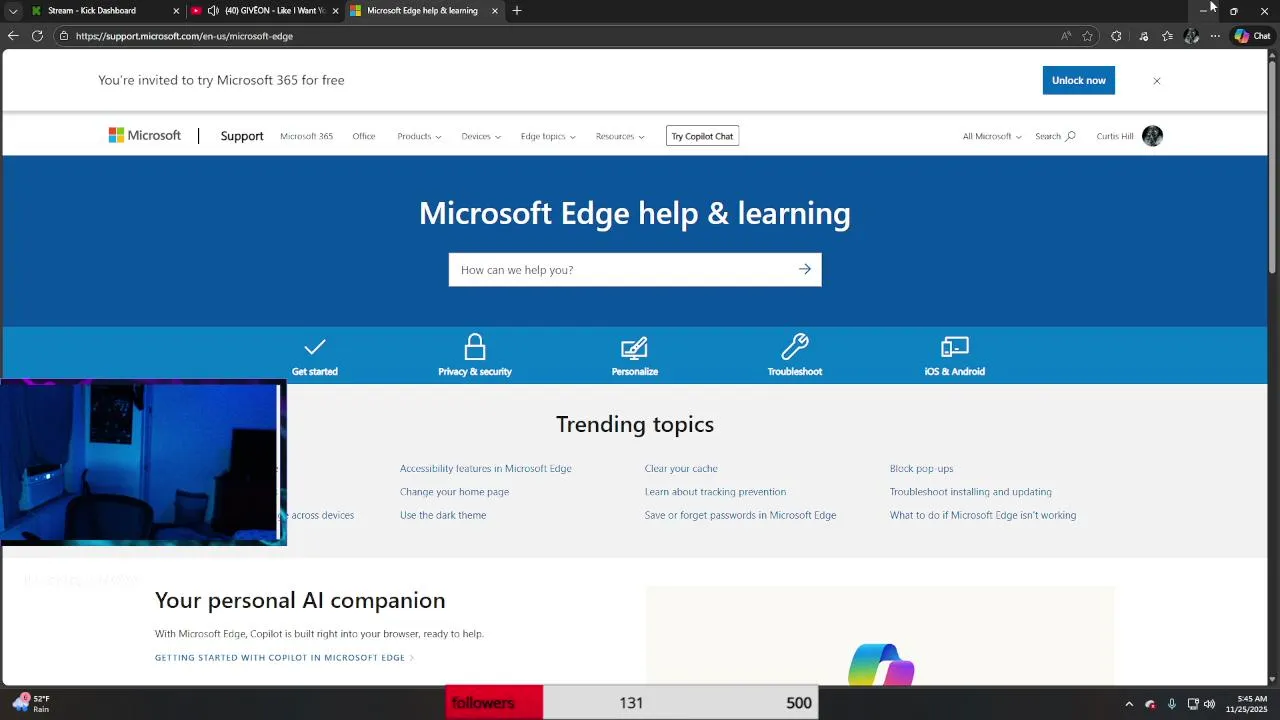Expand the Devices dropdown

(x=481, y=136)
